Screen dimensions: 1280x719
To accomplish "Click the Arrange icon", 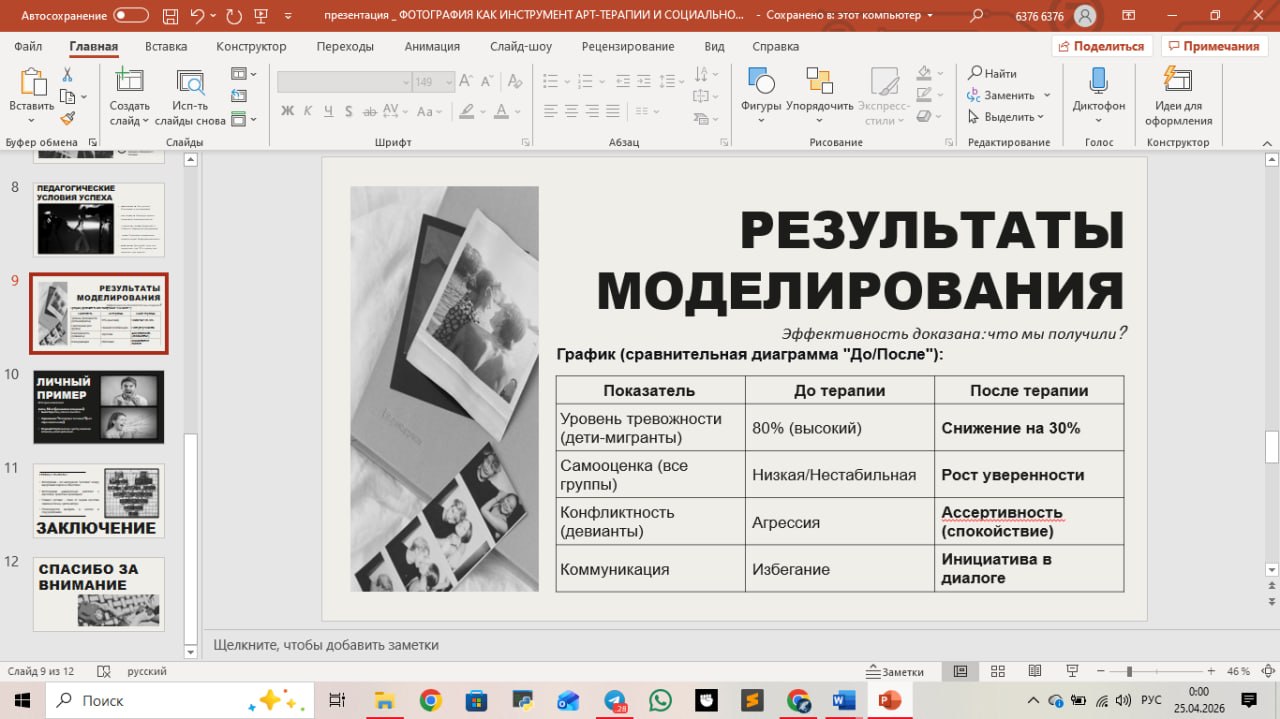I will [x=819, y=82].
